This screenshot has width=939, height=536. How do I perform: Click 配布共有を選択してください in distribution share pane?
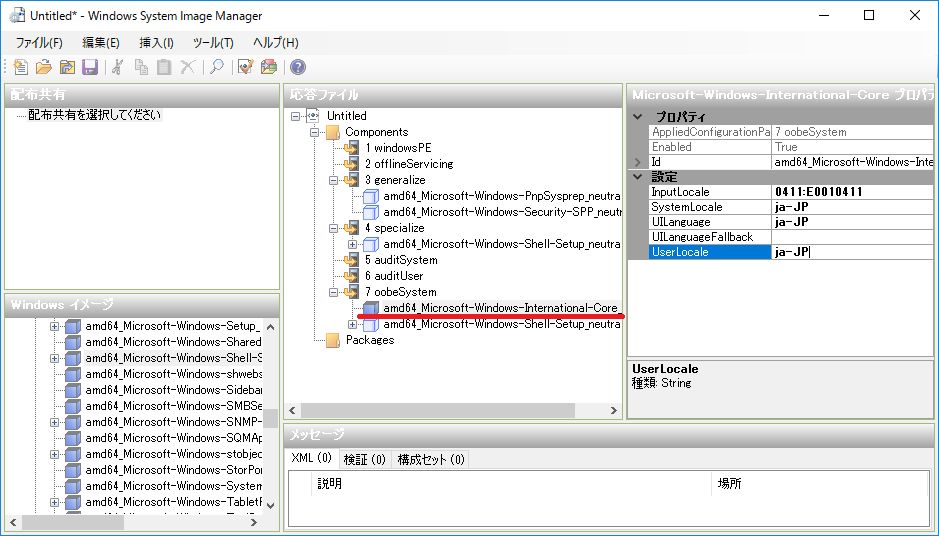(95, 114)
